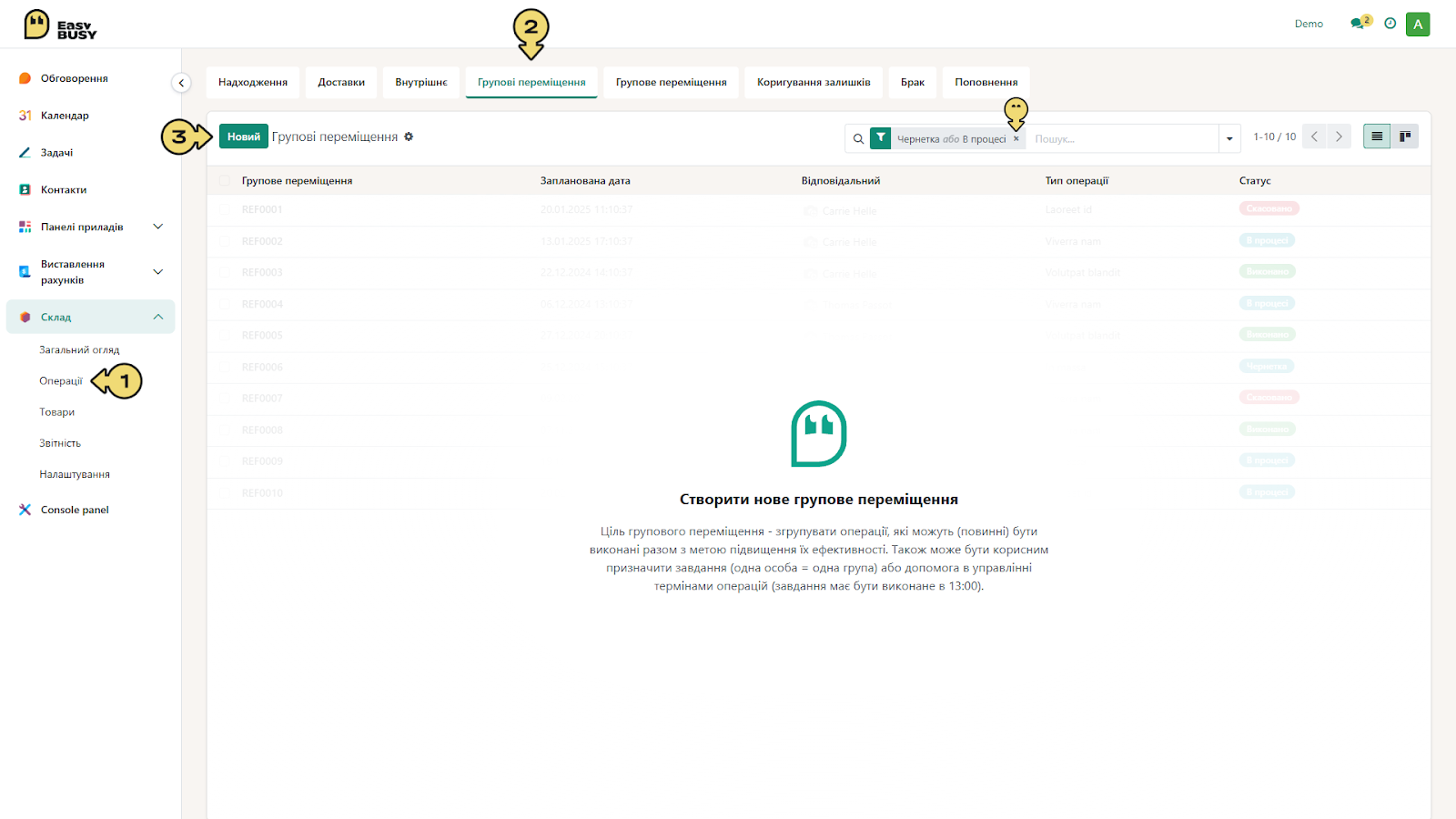Open the Контакти contacts icon
The width and height of the screenshot is (1456, 819).
25,190
